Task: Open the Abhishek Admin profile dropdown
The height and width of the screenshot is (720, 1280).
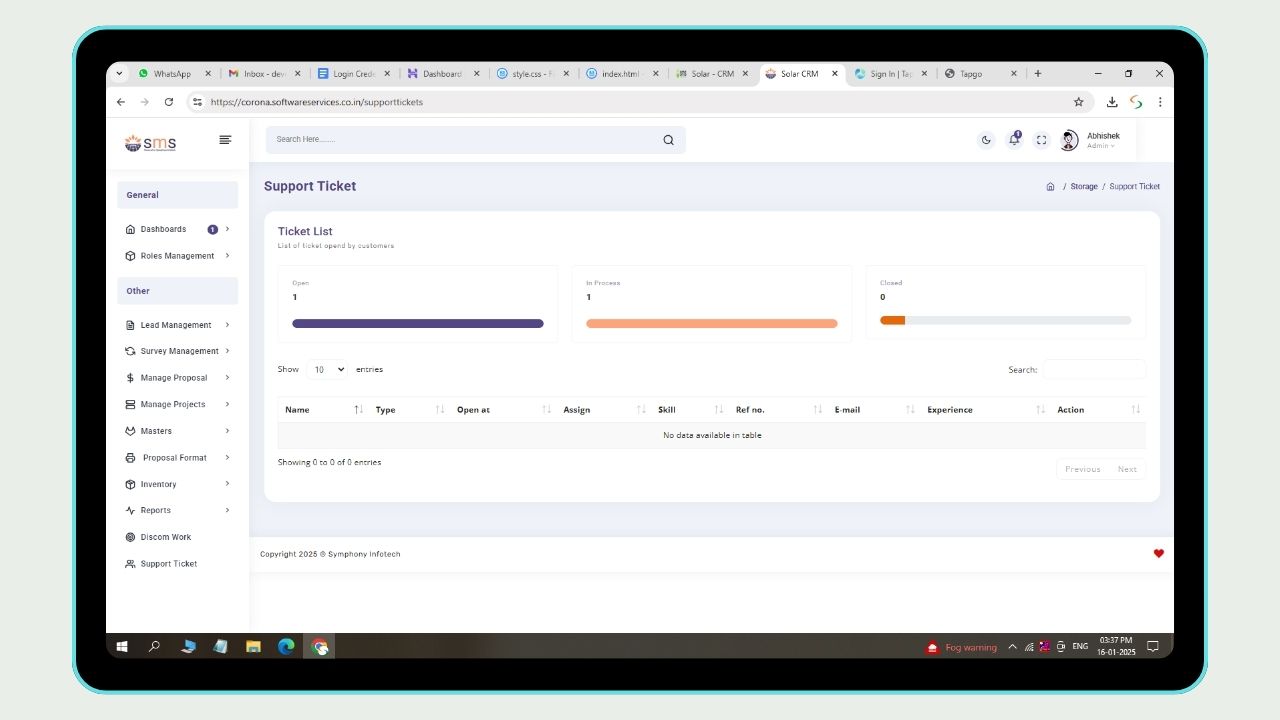Action: 1091,140
